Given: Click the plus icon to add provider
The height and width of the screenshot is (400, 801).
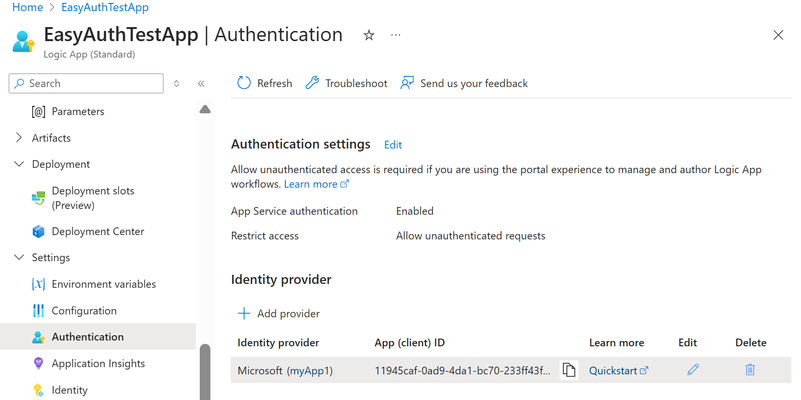Looking at the screenshot, I should [x=244, y=314].
